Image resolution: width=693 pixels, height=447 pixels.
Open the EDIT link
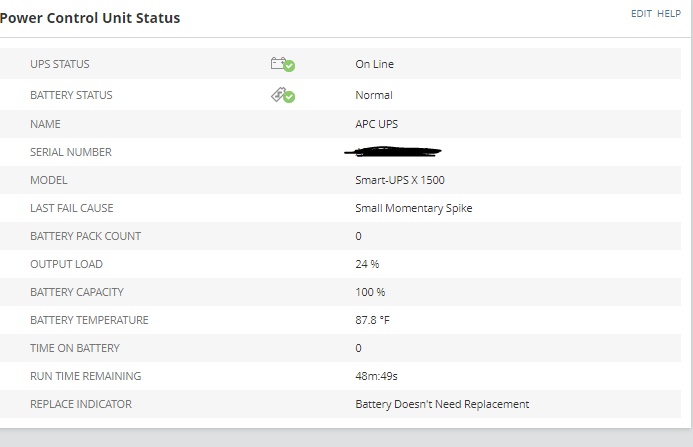[640, 14]
